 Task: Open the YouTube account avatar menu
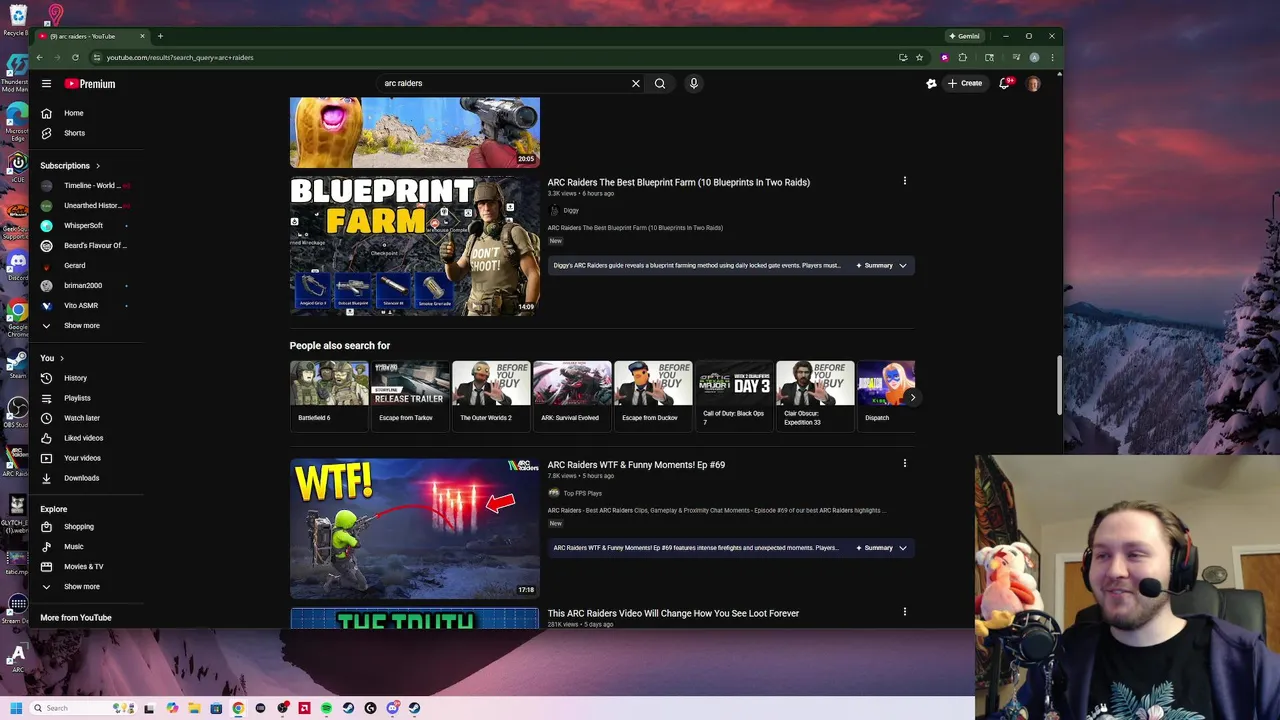point(1033,84)
